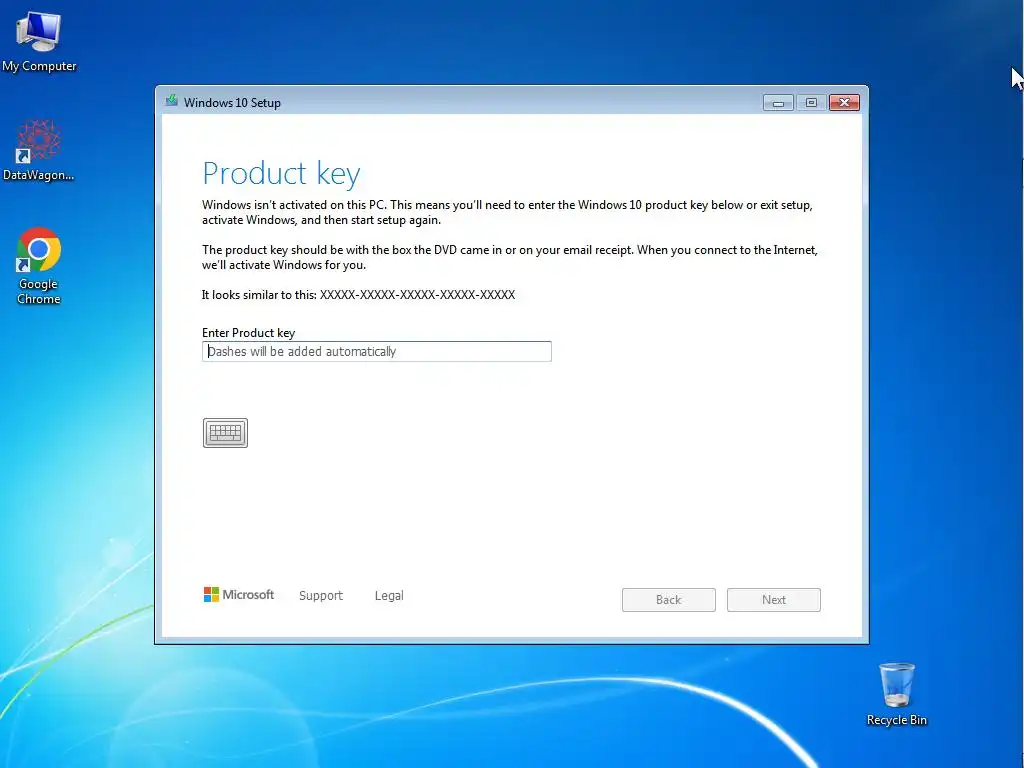The image size is (1024, 768).
Task: Close the Windows 10 Setup window
Action: point(844,103)
